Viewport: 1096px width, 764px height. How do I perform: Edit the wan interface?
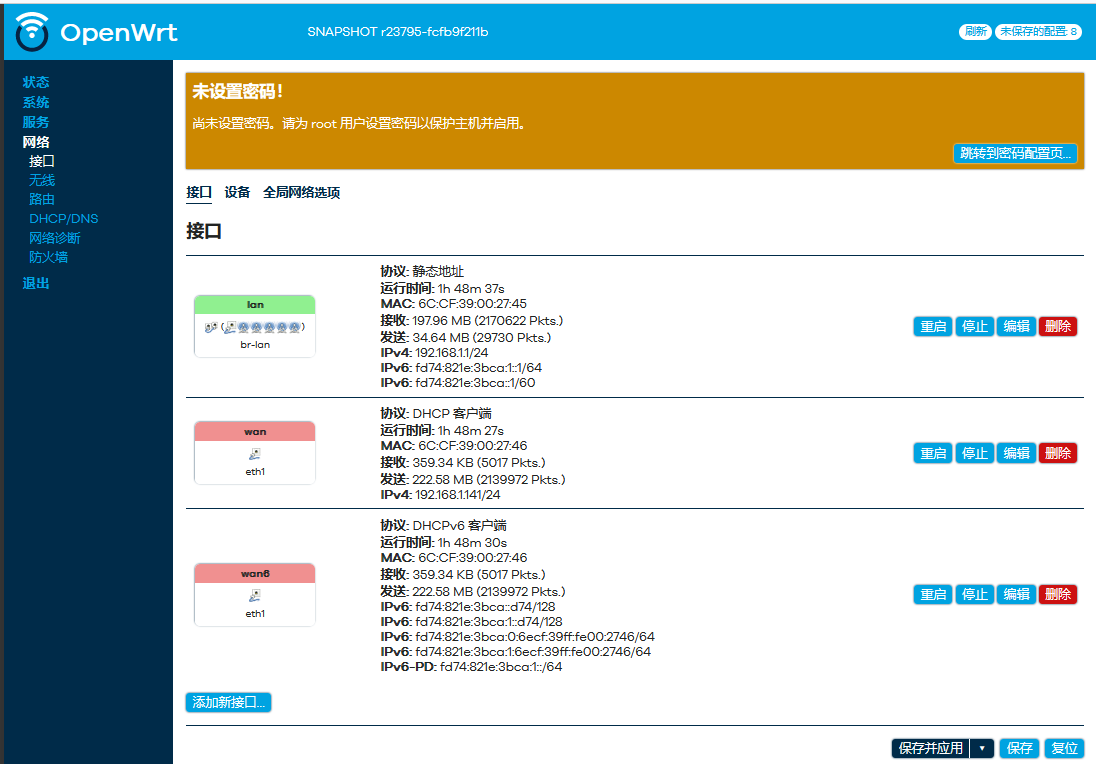pos(1016,453)
